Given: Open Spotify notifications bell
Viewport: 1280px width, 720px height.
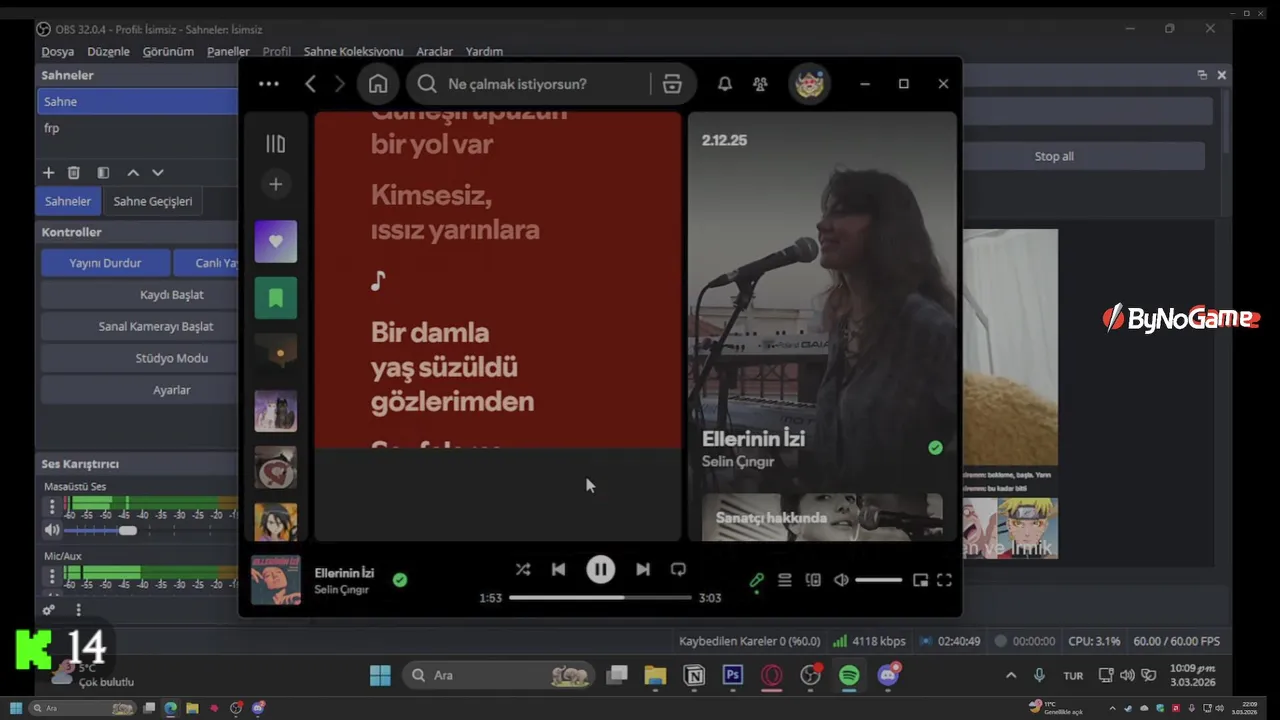Looking at the screenshot, I should point(725,84).
